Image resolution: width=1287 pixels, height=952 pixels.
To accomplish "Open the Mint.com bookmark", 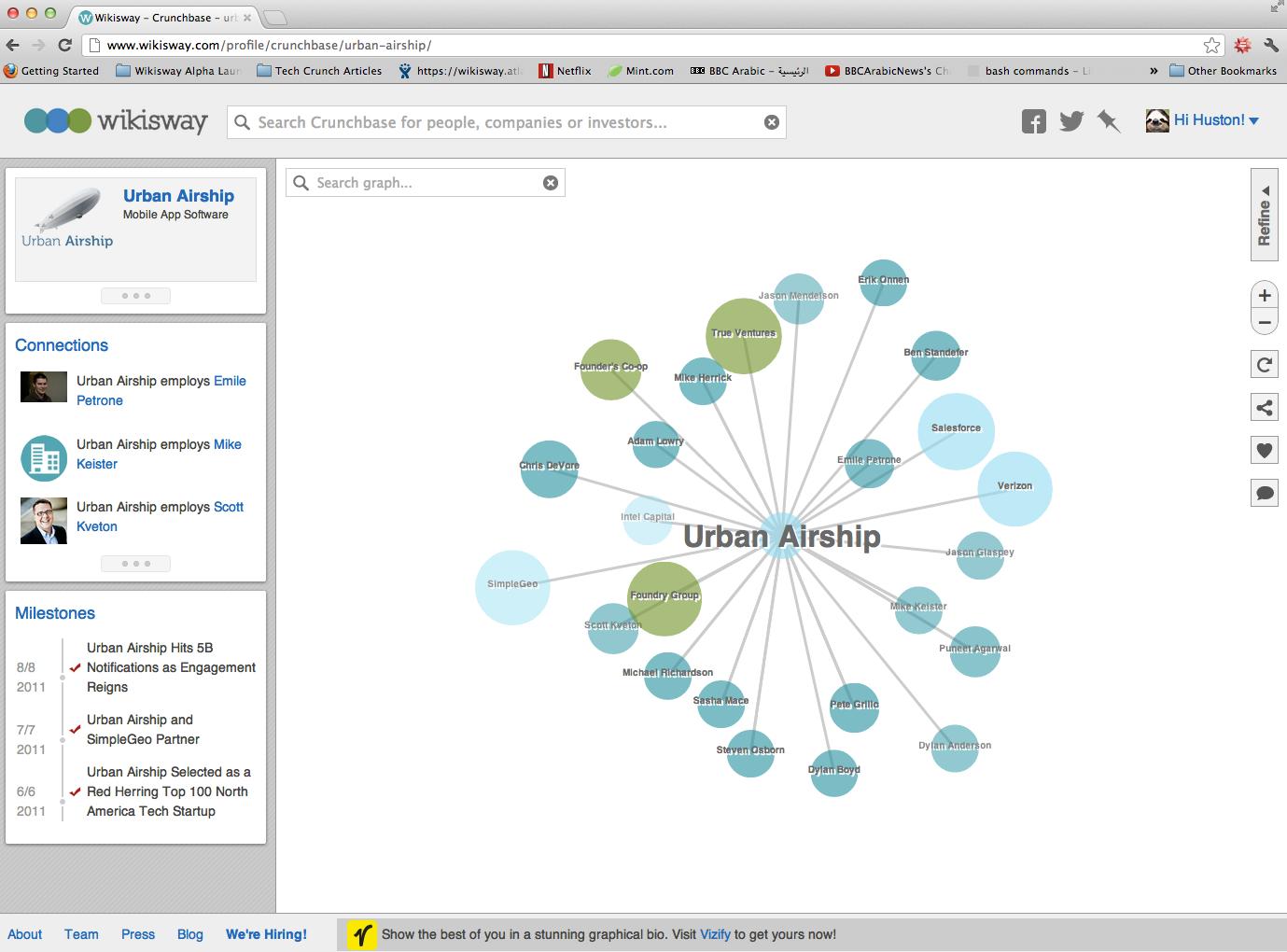I will click(x=640, y=71).
